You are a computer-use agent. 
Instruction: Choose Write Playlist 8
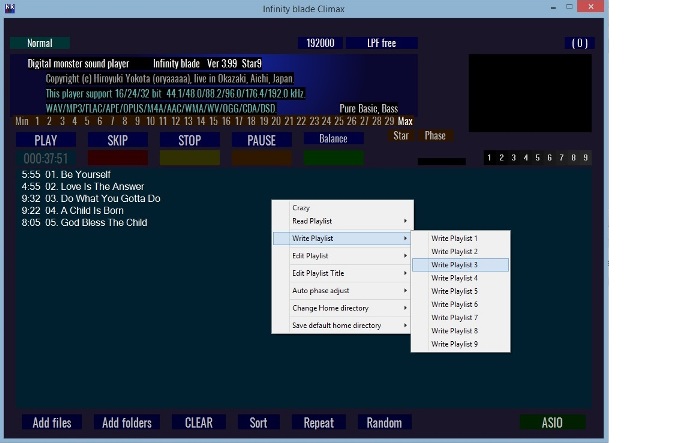(x=461, y=331)
